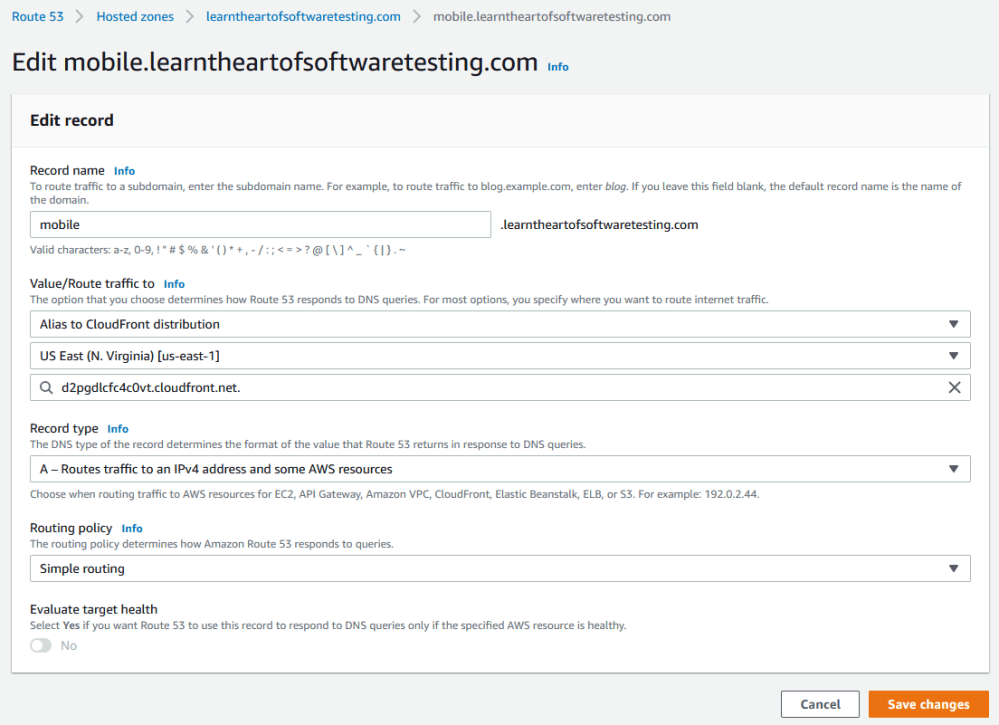Navigate to Hosted zones breadcrumb

135,17
